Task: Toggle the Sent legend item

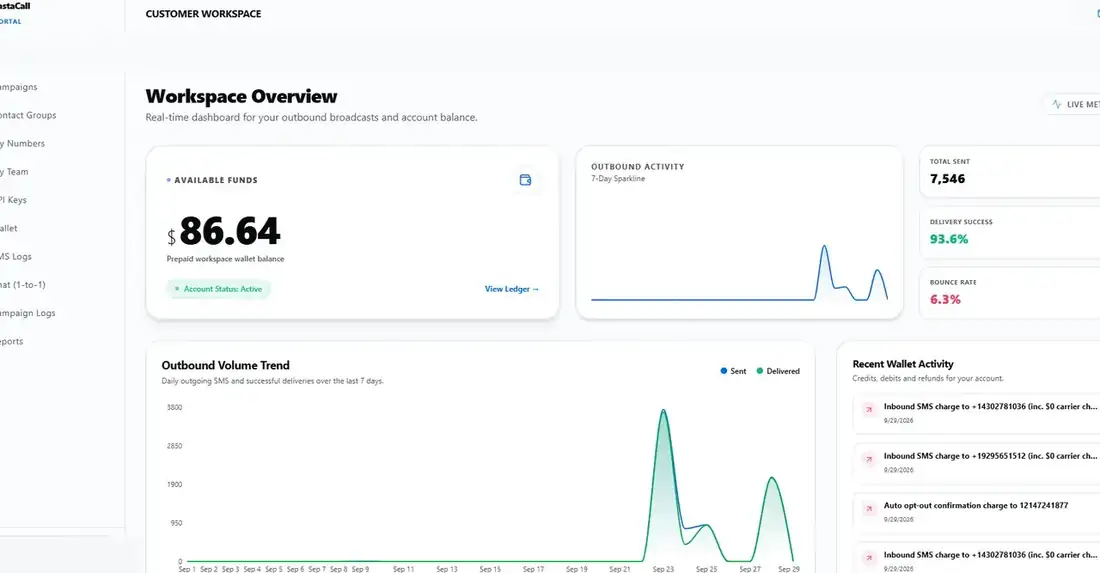Action: point(733,371)
